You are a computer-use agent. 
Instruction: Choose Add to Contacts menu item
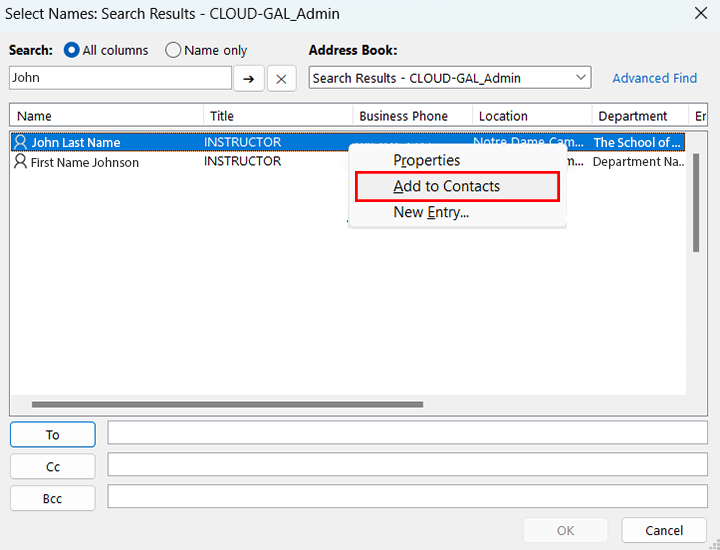pyautogui.click(x=446, y=186)
